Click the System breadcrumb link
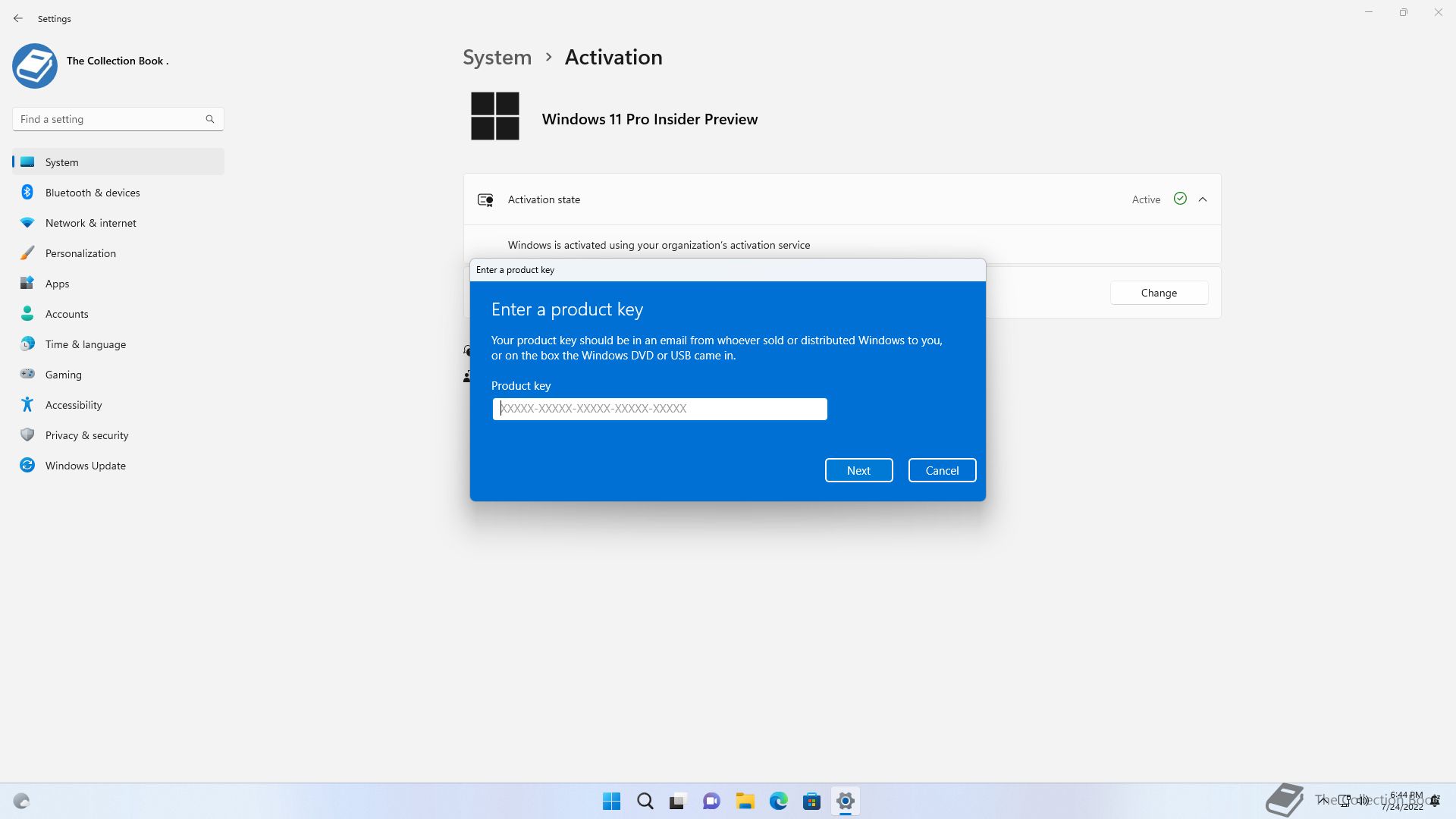Viewport: 1456px width, 819px height. (x=497, y=58)
